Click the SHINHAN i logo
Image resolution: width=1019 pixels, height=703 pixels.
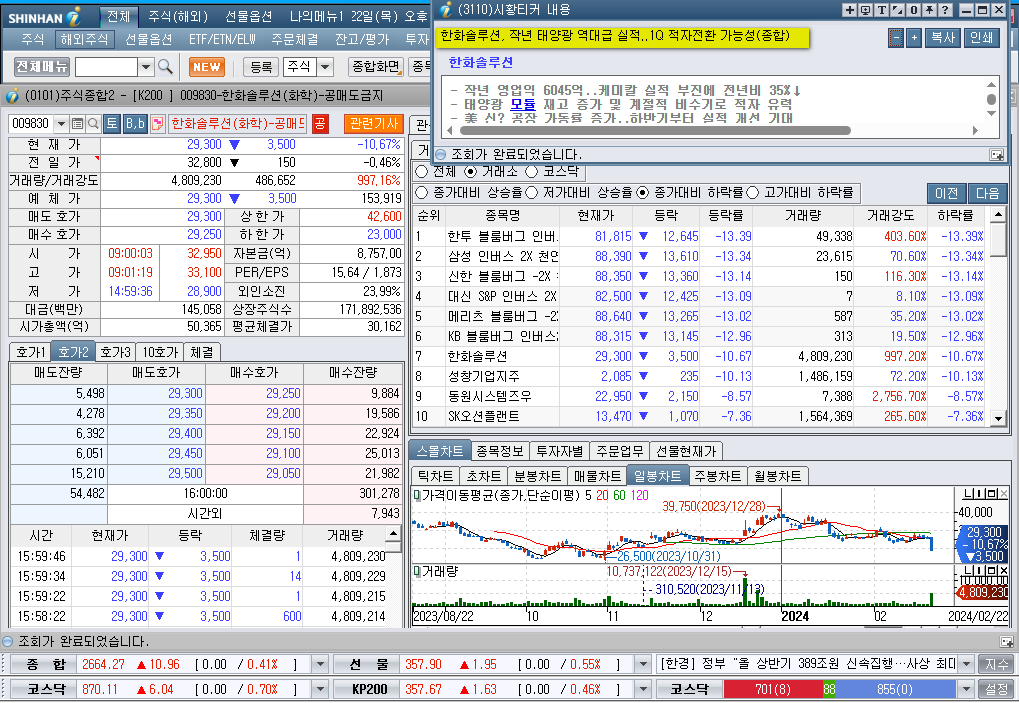pyautogui.click(x=44, y=17)
